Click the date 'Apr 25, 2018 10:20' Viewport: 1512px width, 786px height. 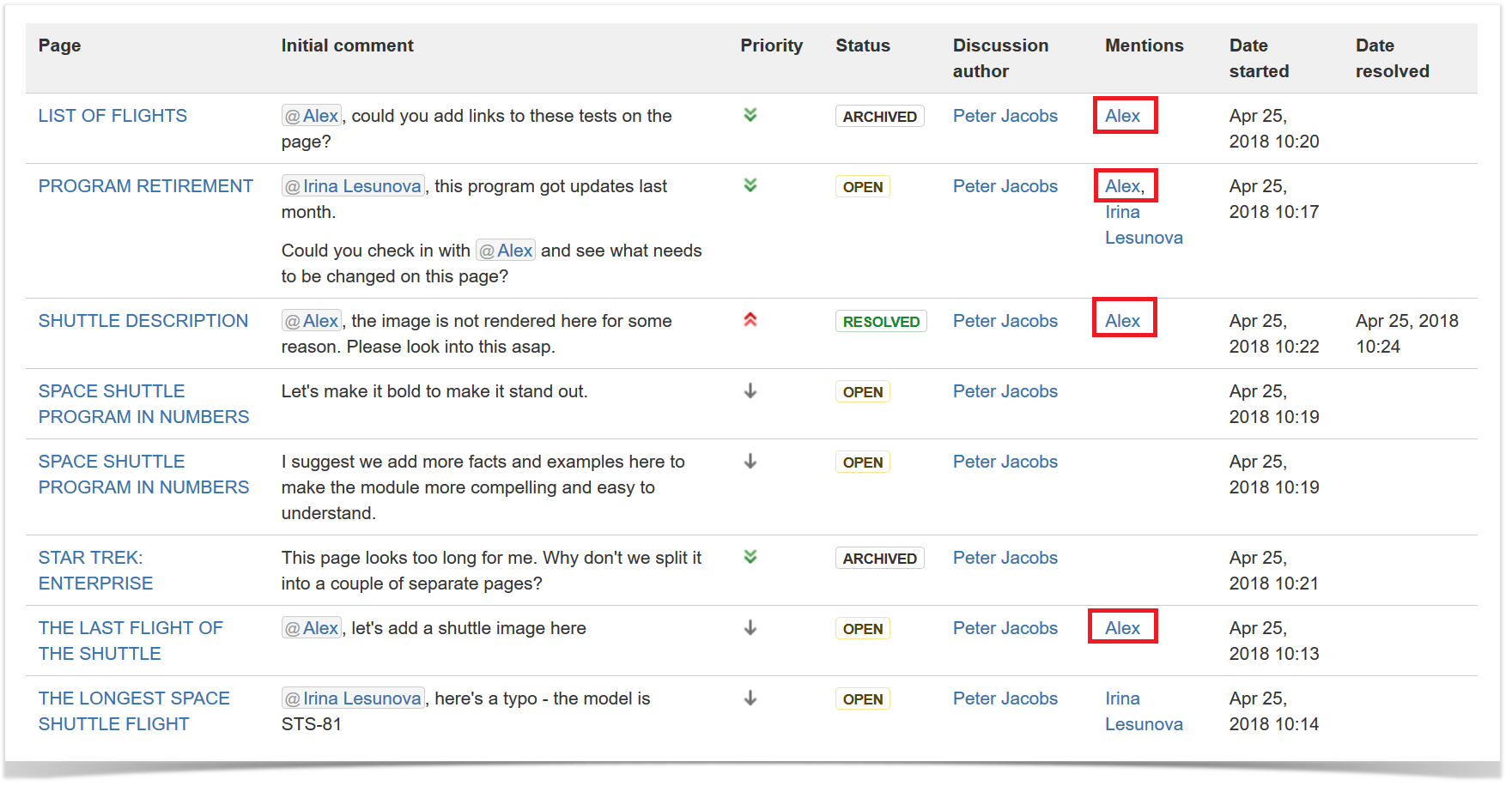(1274, 129)
